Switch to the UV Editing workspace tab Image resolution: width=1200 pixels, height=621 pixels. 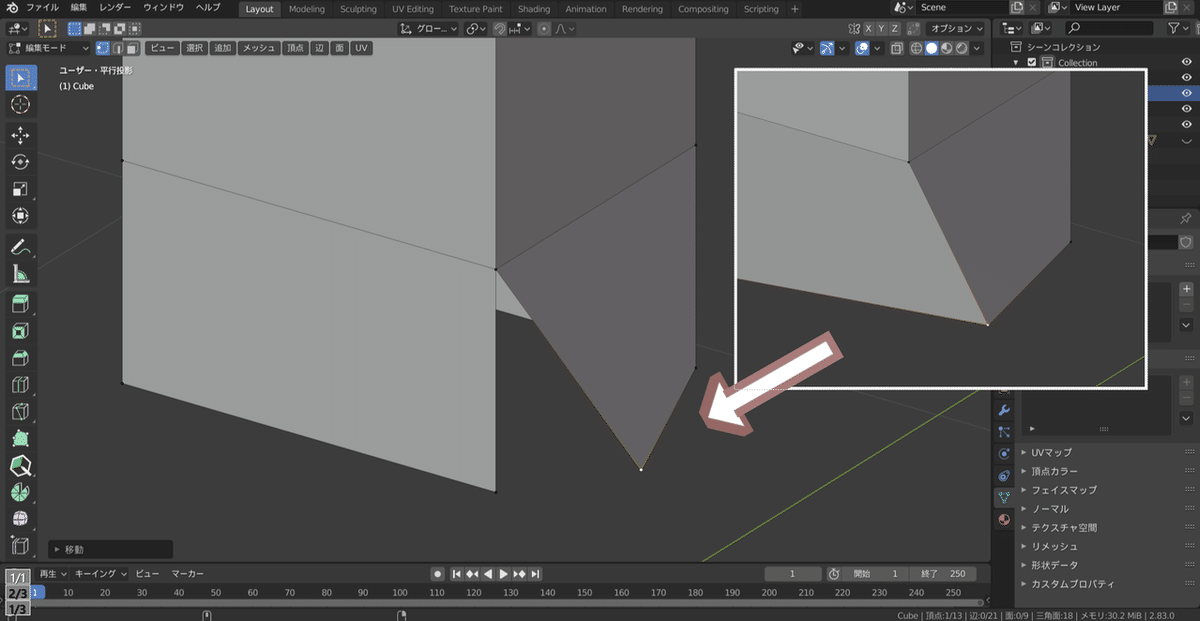point(413,9)
